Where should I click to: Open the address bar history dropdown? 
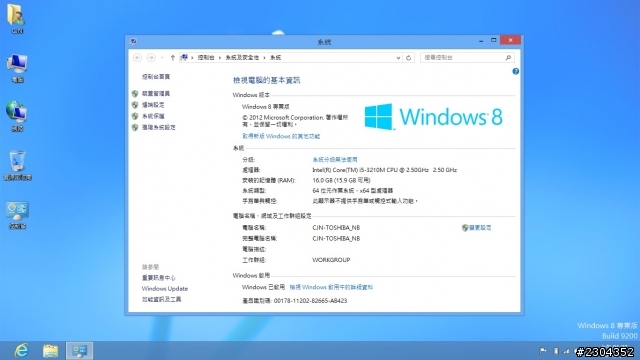pos(398,58)
